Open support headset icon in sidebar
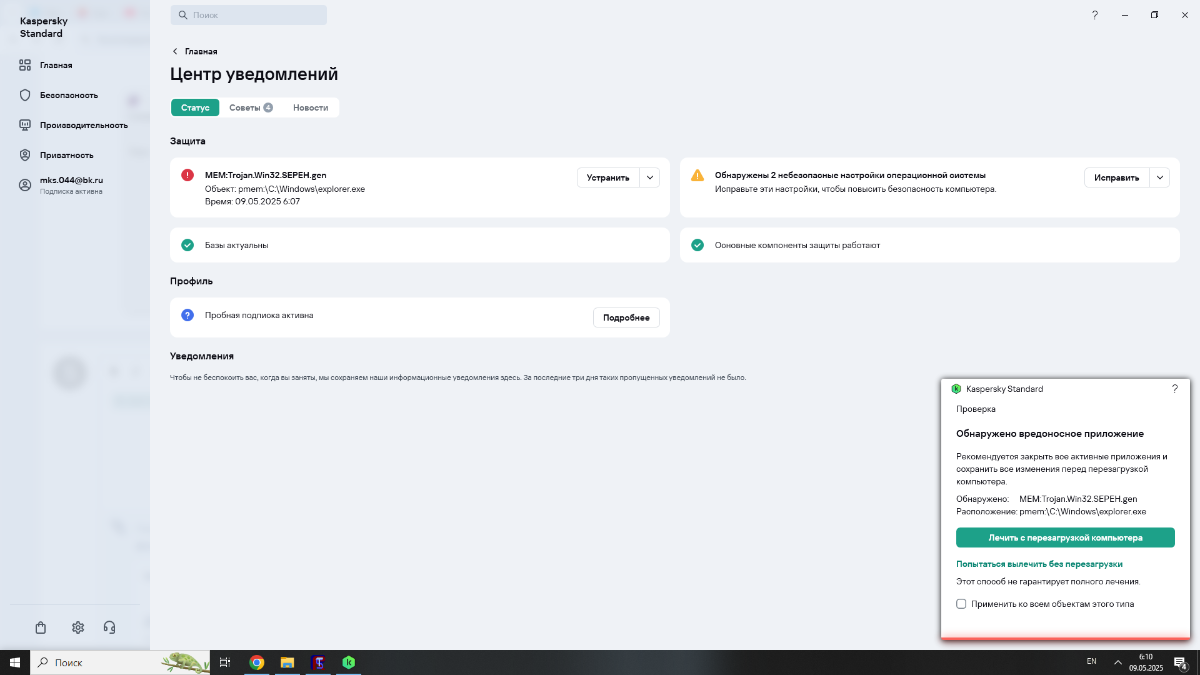This screenshot has height=675, width=1200. (x=109, y=628)
